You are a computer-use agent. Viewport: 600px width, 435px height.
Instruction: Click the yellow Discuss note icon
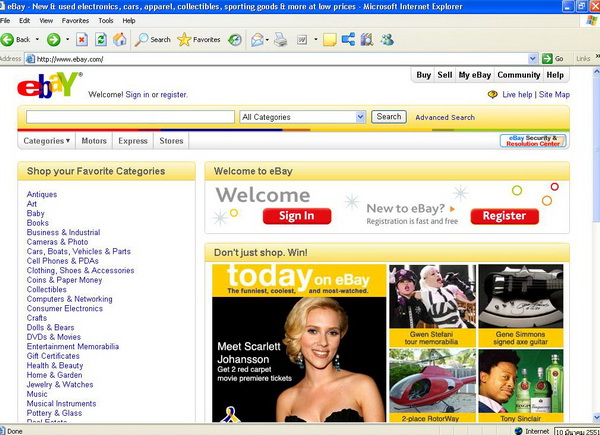[329, 39]
